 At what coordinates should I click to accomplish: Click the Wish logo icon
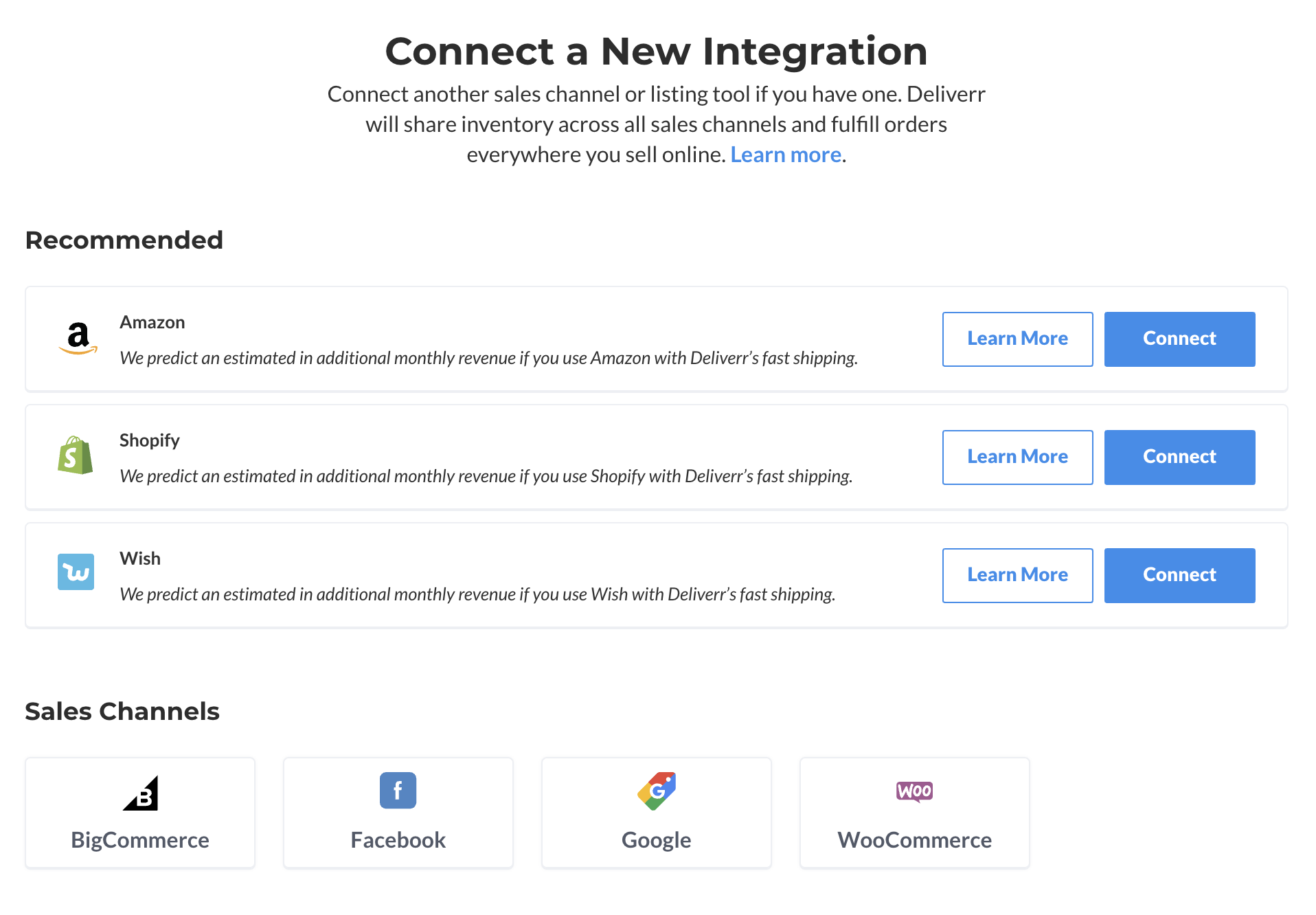click(x=76, y=572)
